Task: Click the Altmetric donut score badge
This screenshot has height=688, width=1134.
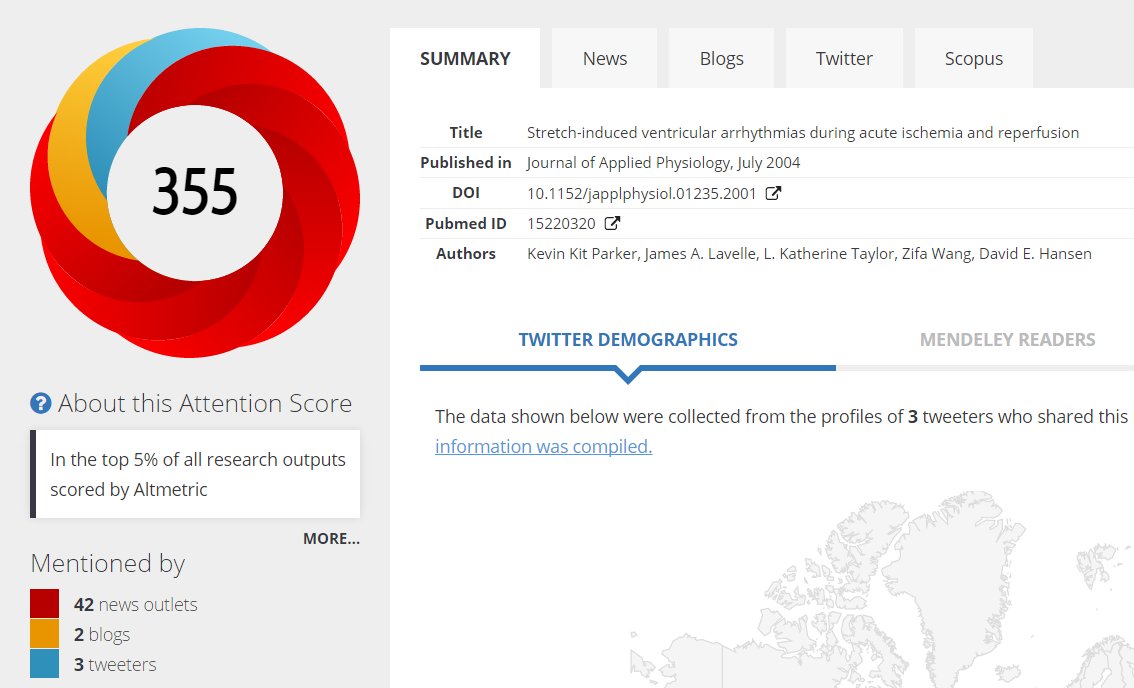Action: [195, 192]
